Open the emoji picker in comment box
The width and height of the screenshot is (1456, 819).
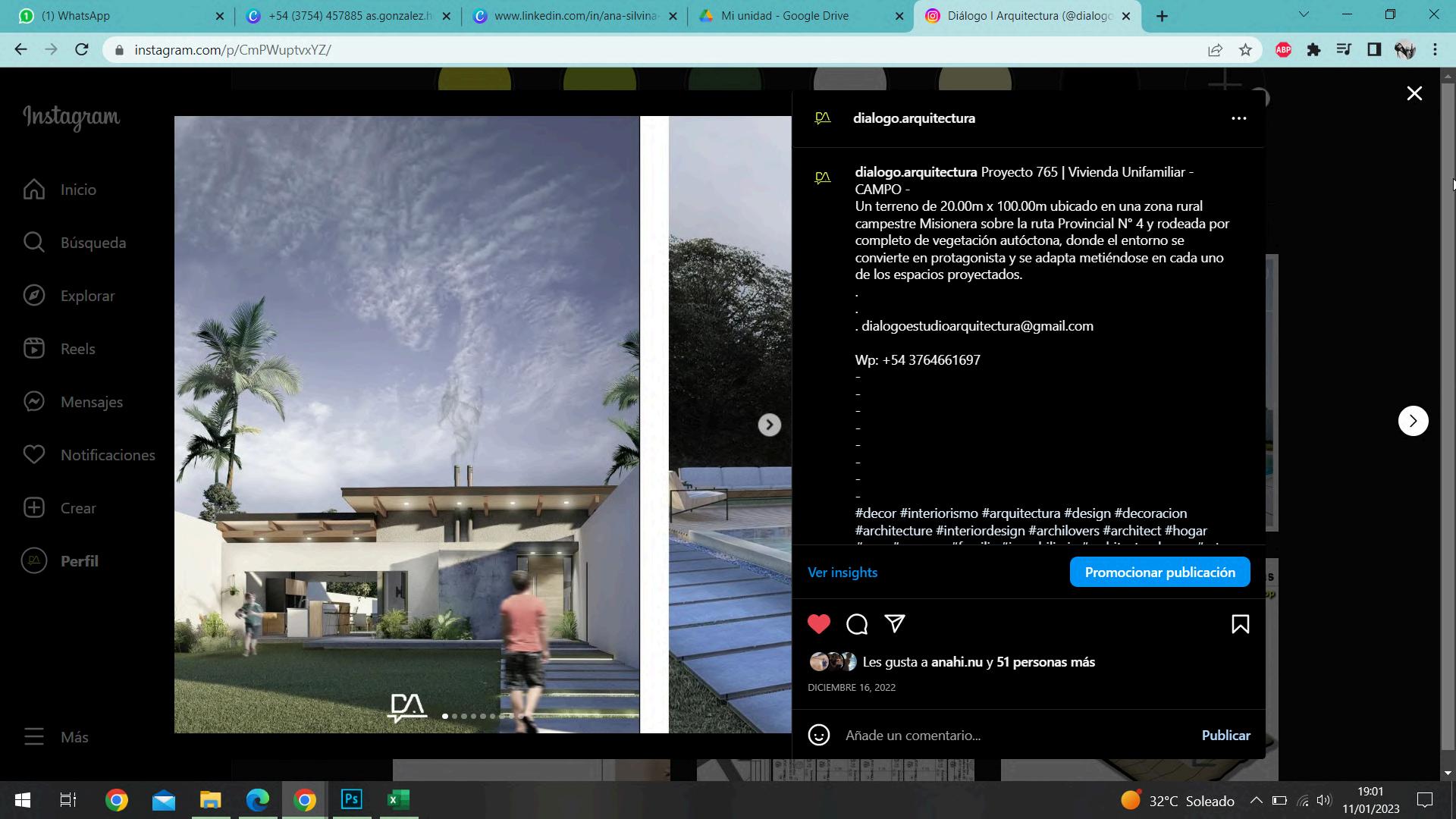coord(818,735)
